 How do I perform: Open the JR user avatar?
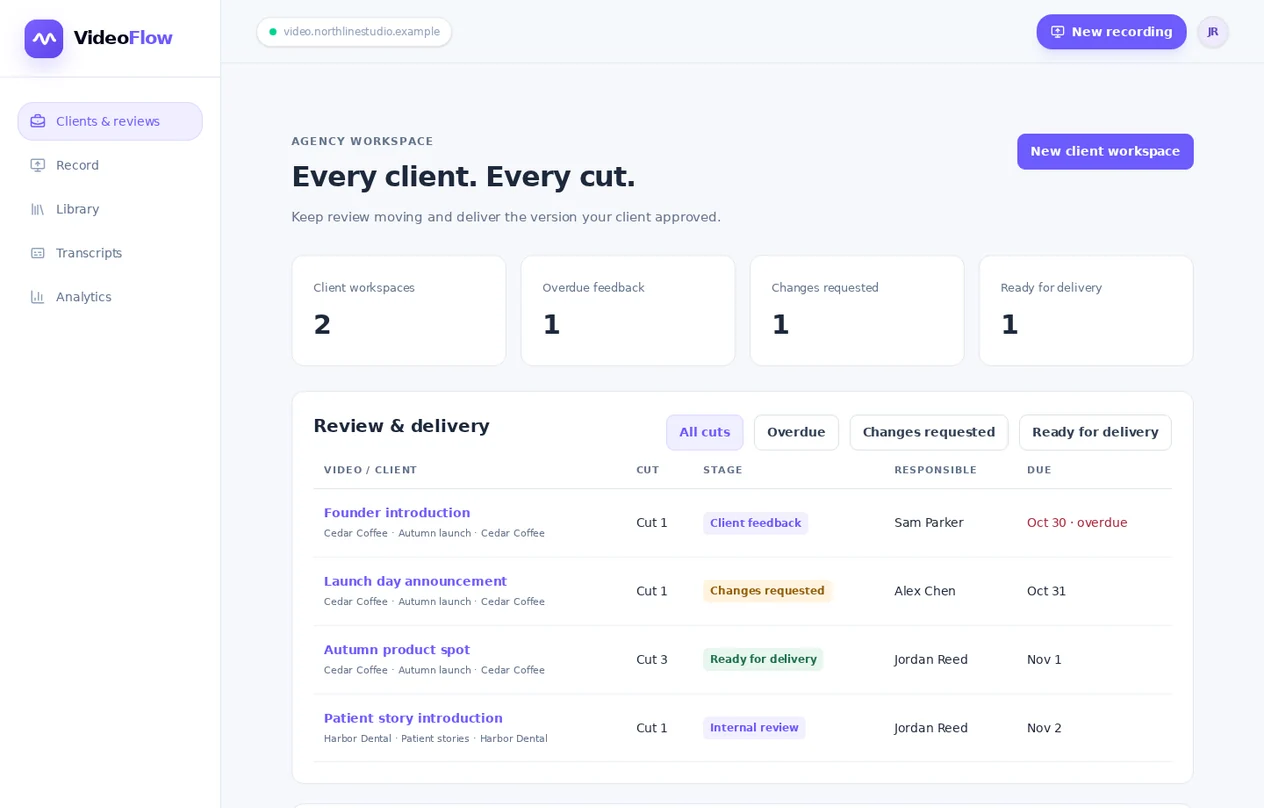tap(1213, 32)
